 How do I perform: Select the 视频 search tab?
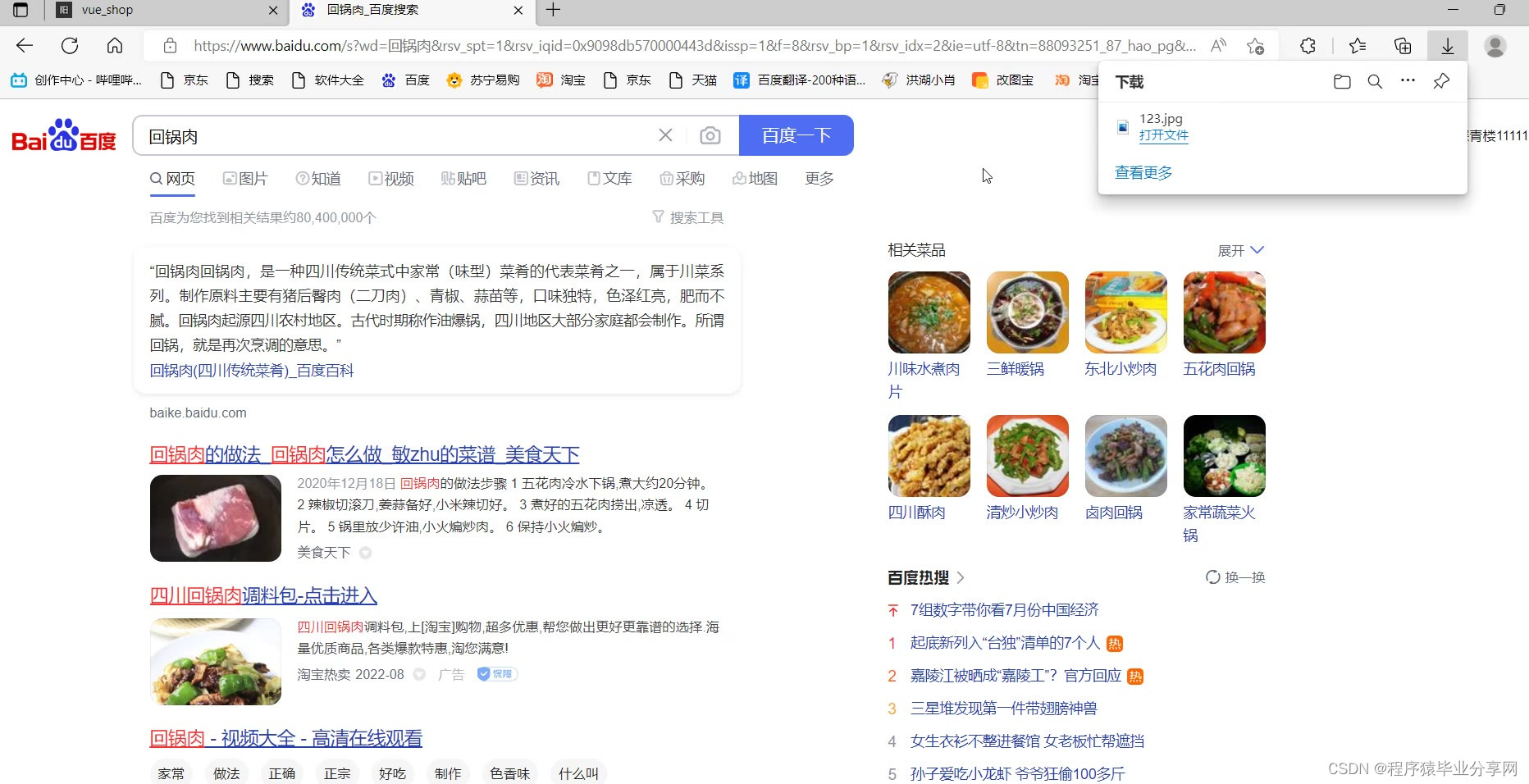pos(391,179)
